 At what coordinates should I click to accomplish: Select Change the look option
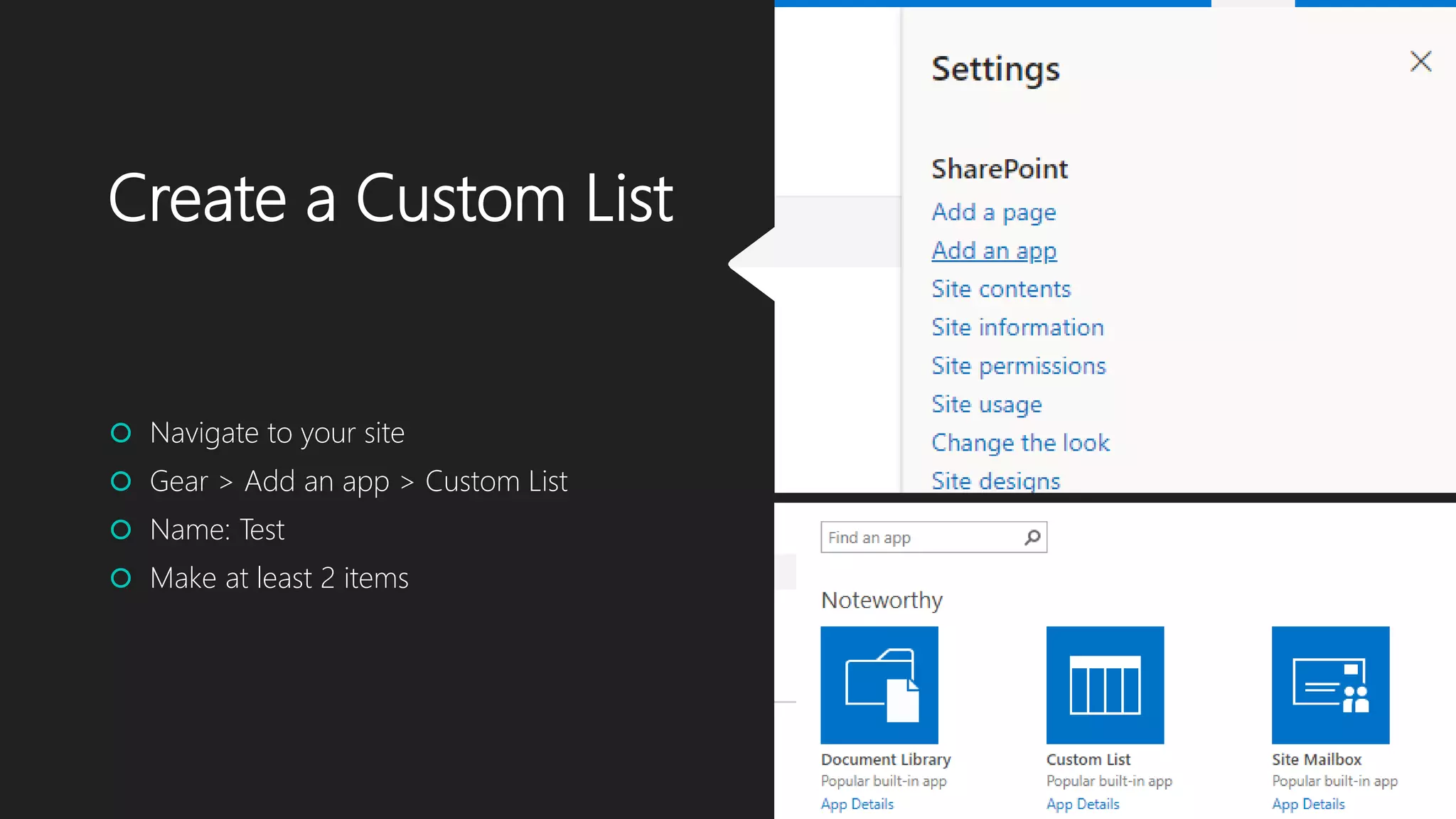pos(1020,443)
